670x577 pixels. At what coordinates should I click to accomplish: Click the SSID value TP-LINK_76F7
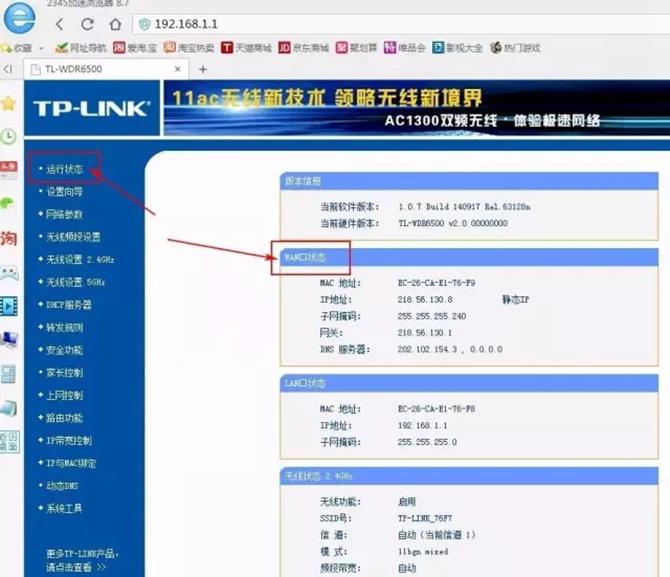click(x=425, y=518)
